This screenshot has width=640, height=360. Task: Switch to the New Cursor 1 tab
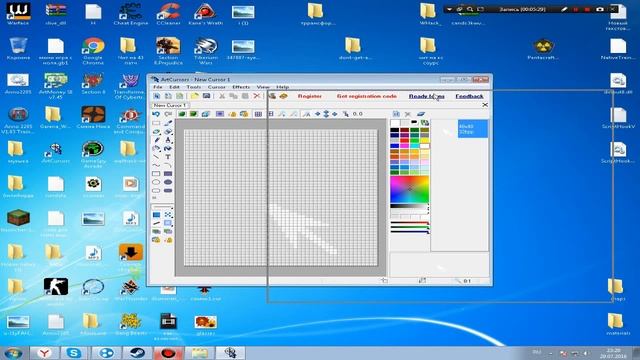170,105
